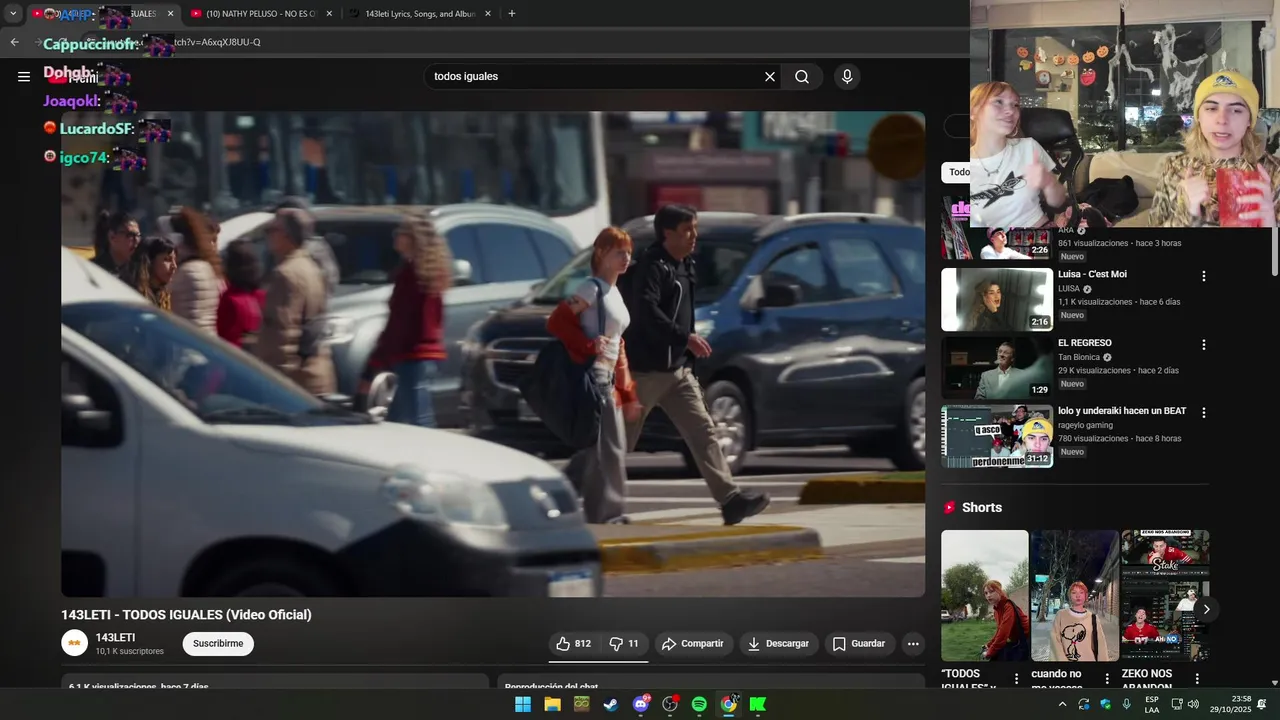The width and height of the screenshot is (1280, 720).
Task: Clear the 'todos iguales' search text
Action: tap(770, 77)
